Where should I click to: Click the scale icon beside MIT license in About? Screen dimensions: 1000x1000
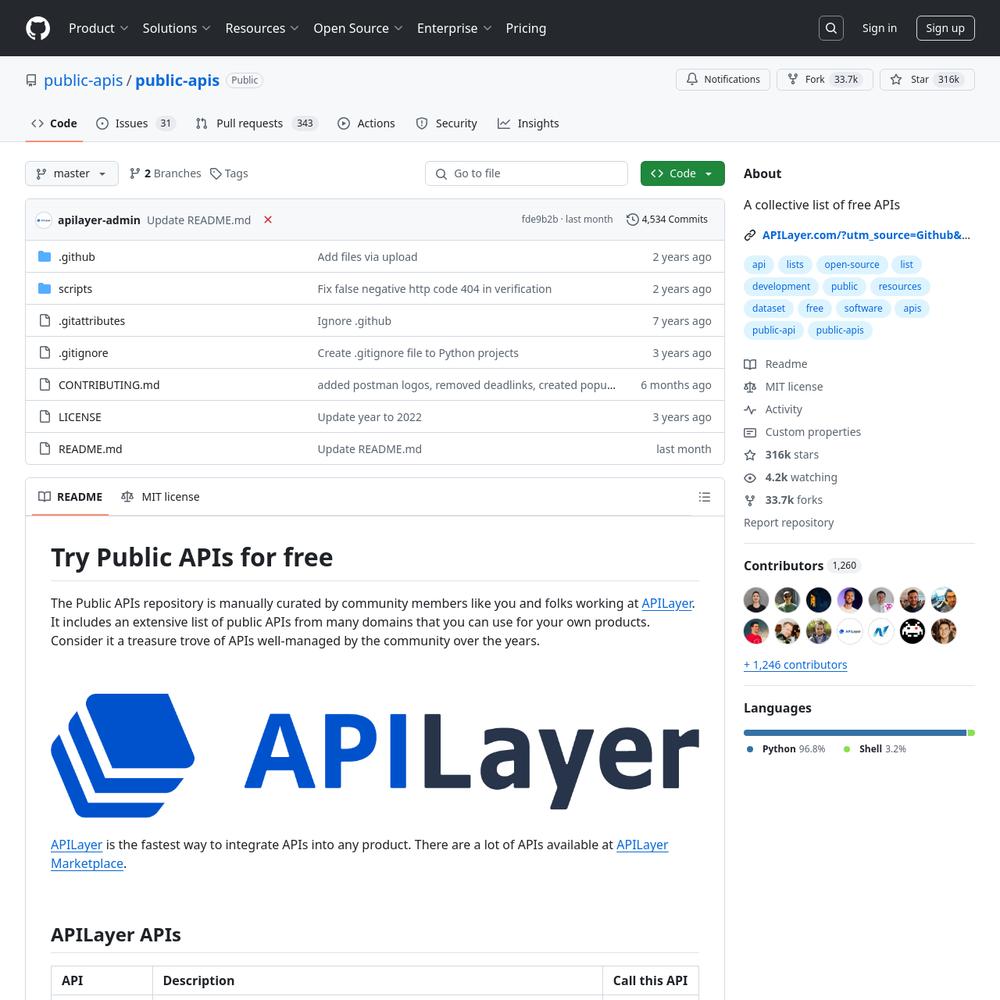pyautogui.click(x=750, y=387)
